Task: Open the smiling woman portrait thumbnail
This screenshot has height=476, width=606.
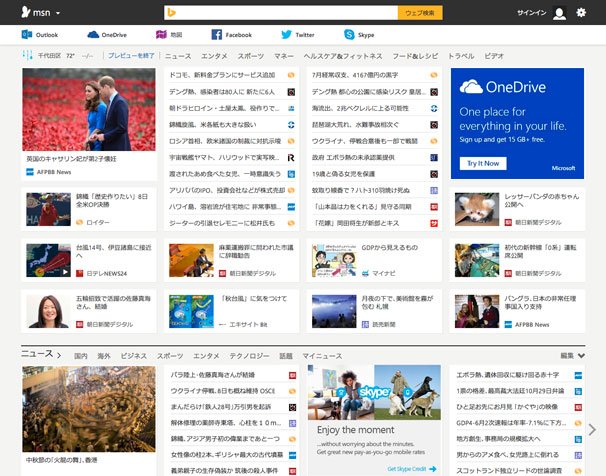Action: click(x=48, y=311)
